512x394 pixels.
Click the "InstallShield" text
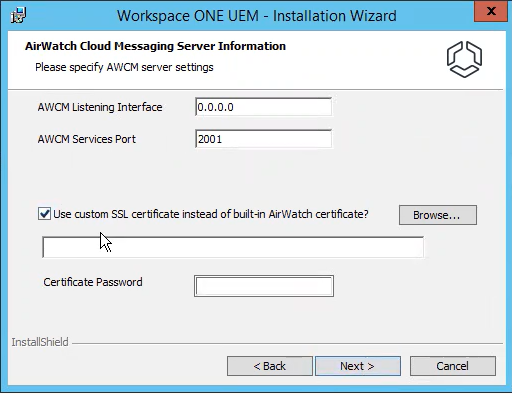40,342
